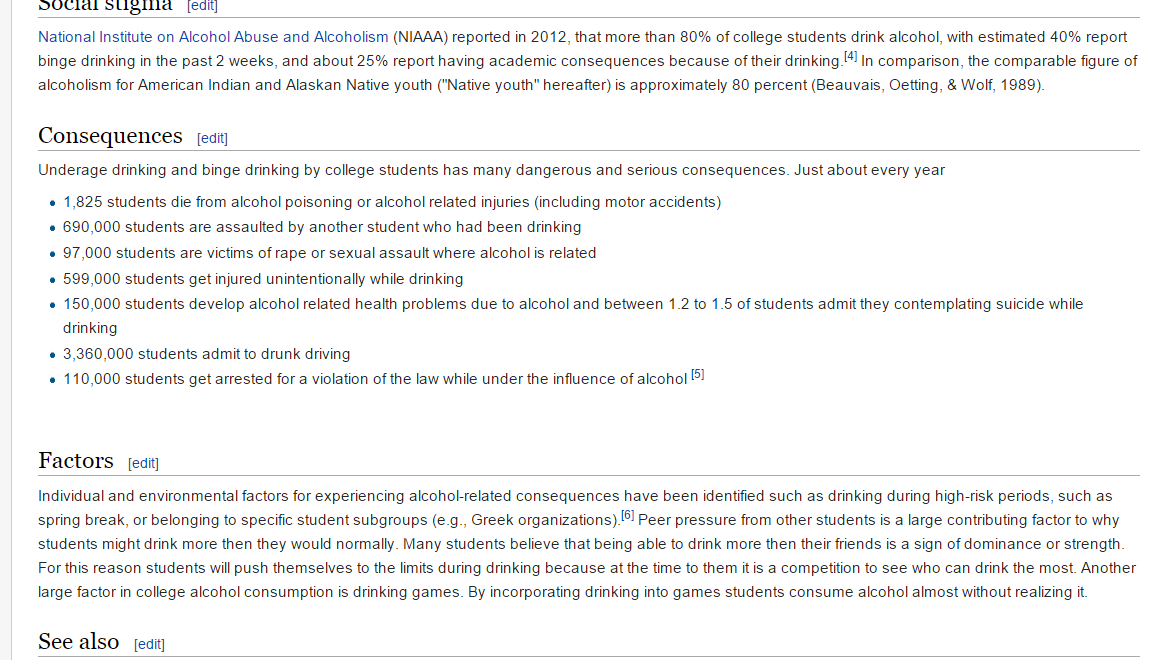
Task: Click edit link beside Social stigma heading
Action: (x=202, y=6)
